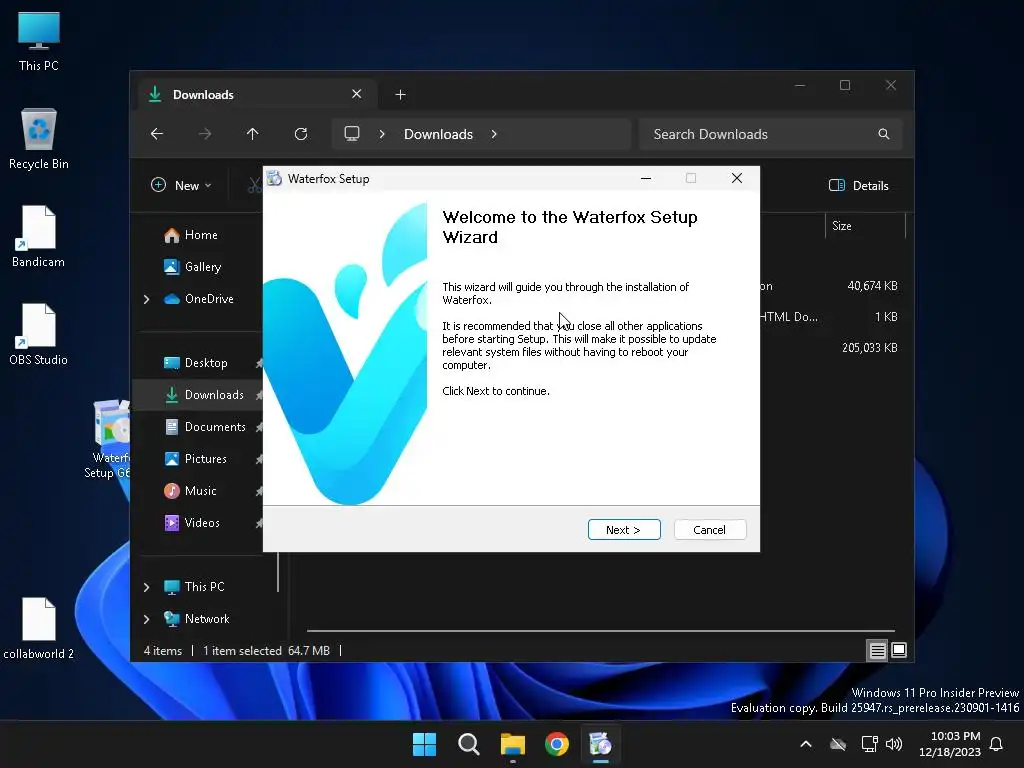Switch Explorer to large thumbnails view icon
The image size is (1024, 768).
point(899,650)
